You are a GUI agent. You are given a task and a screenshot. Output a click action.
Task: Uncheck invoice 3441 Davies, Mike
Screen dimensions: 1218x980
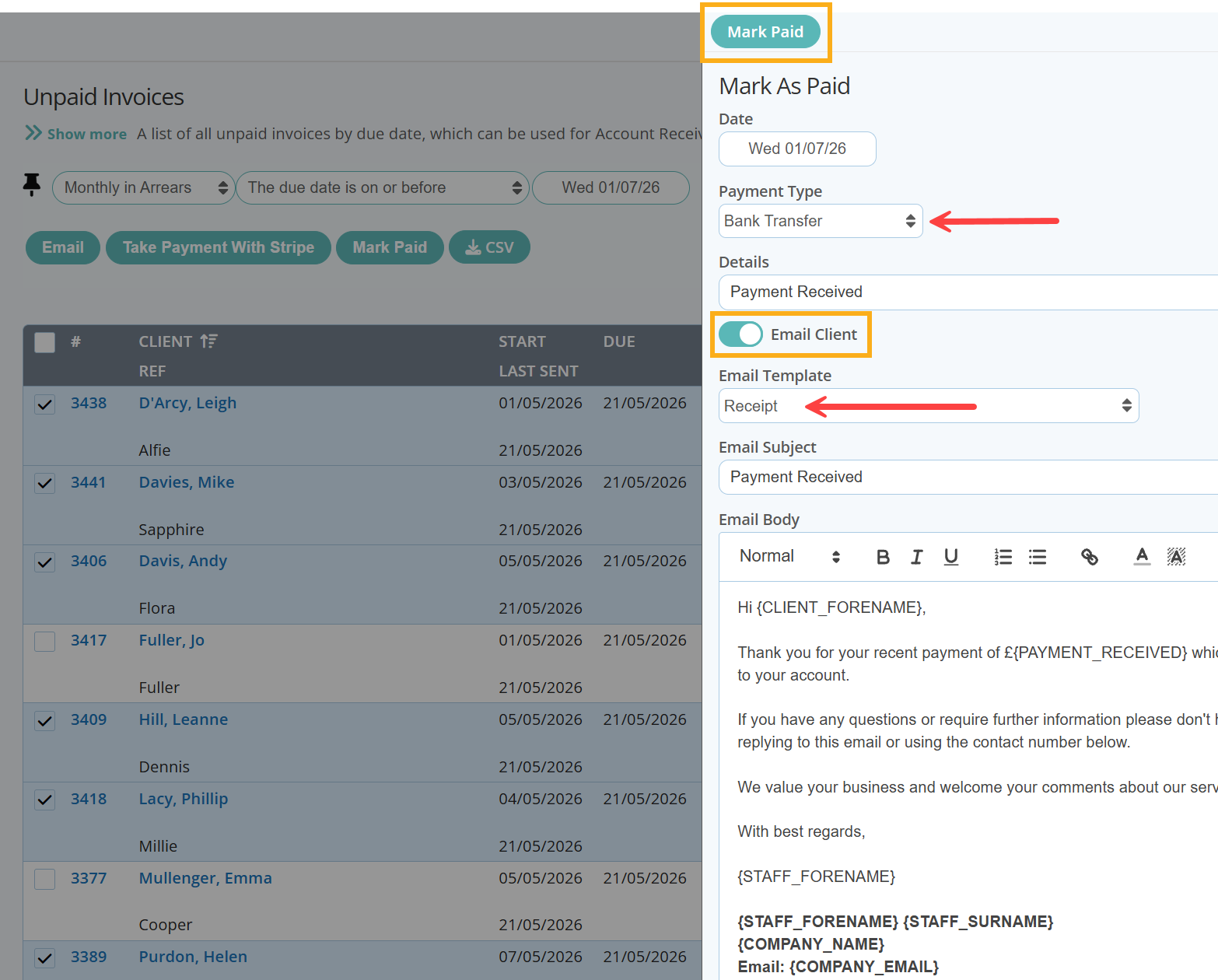45,483
